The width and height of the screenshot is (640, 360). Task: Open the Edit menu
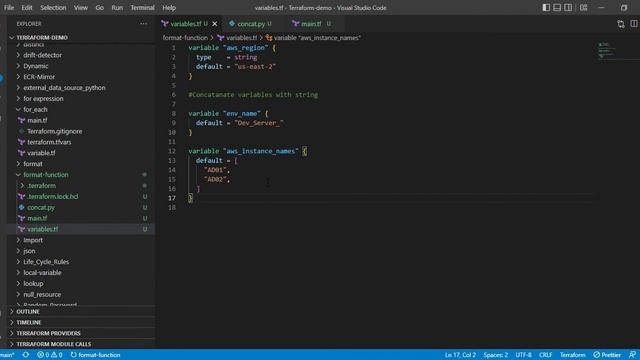[27, 8]
